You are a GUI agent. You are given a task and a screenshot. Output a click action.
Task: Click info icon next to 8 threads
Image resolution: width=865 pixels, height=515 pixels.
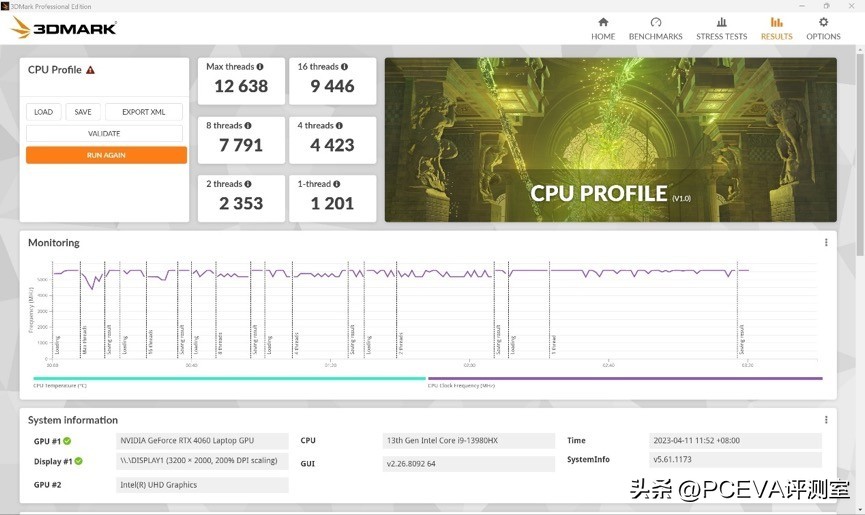click(248, 126)
